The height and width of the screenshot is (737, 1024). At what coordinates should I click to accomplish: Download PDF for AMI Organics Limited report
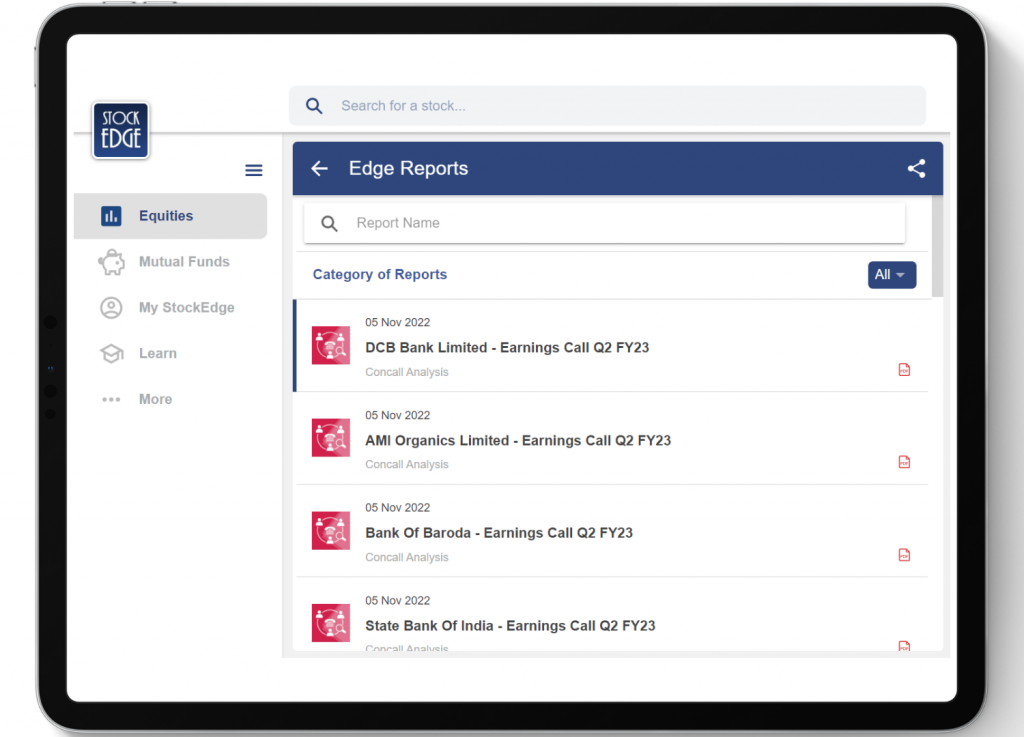click(904, 462)
